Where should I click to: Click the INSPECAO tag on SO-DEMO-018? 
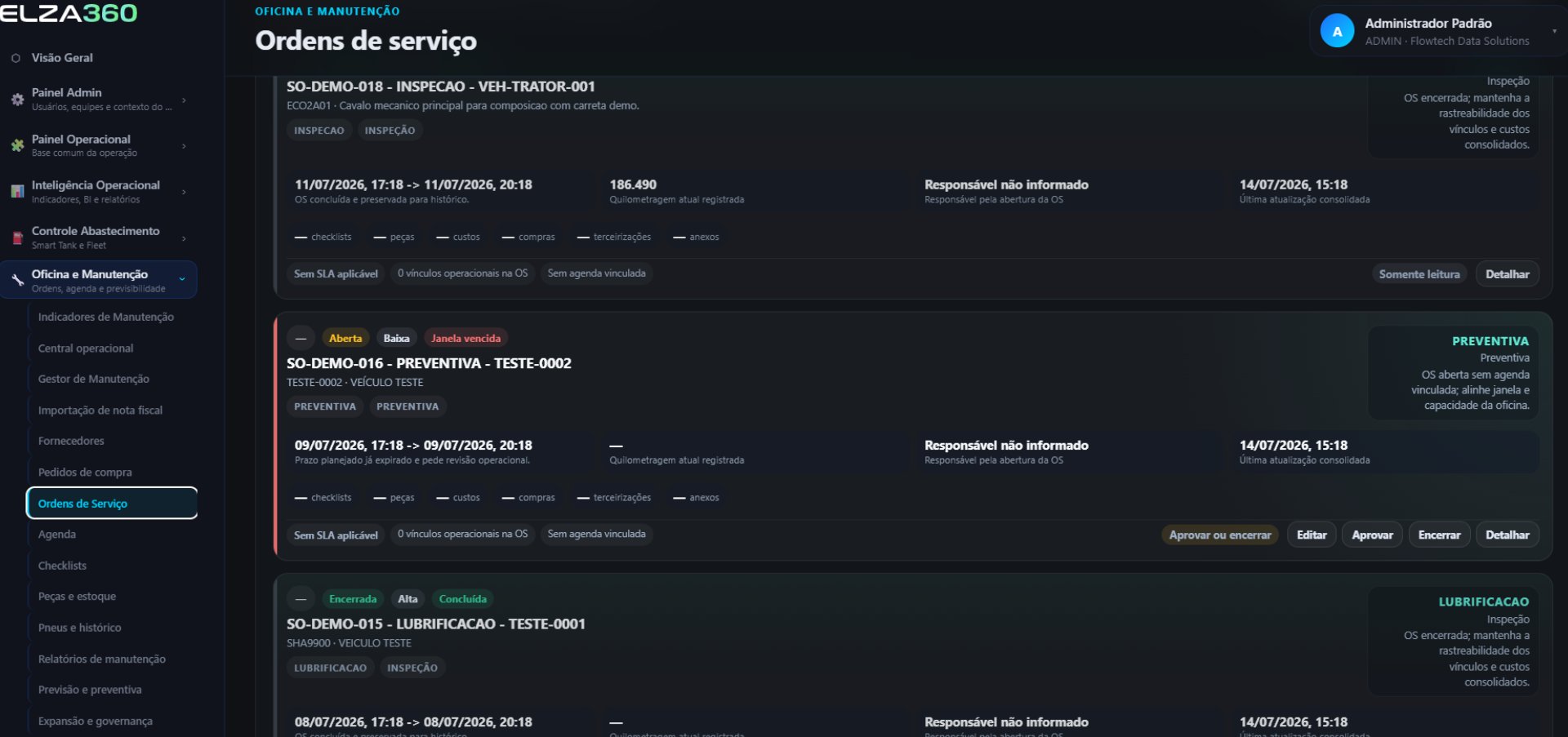click(318, 131)
